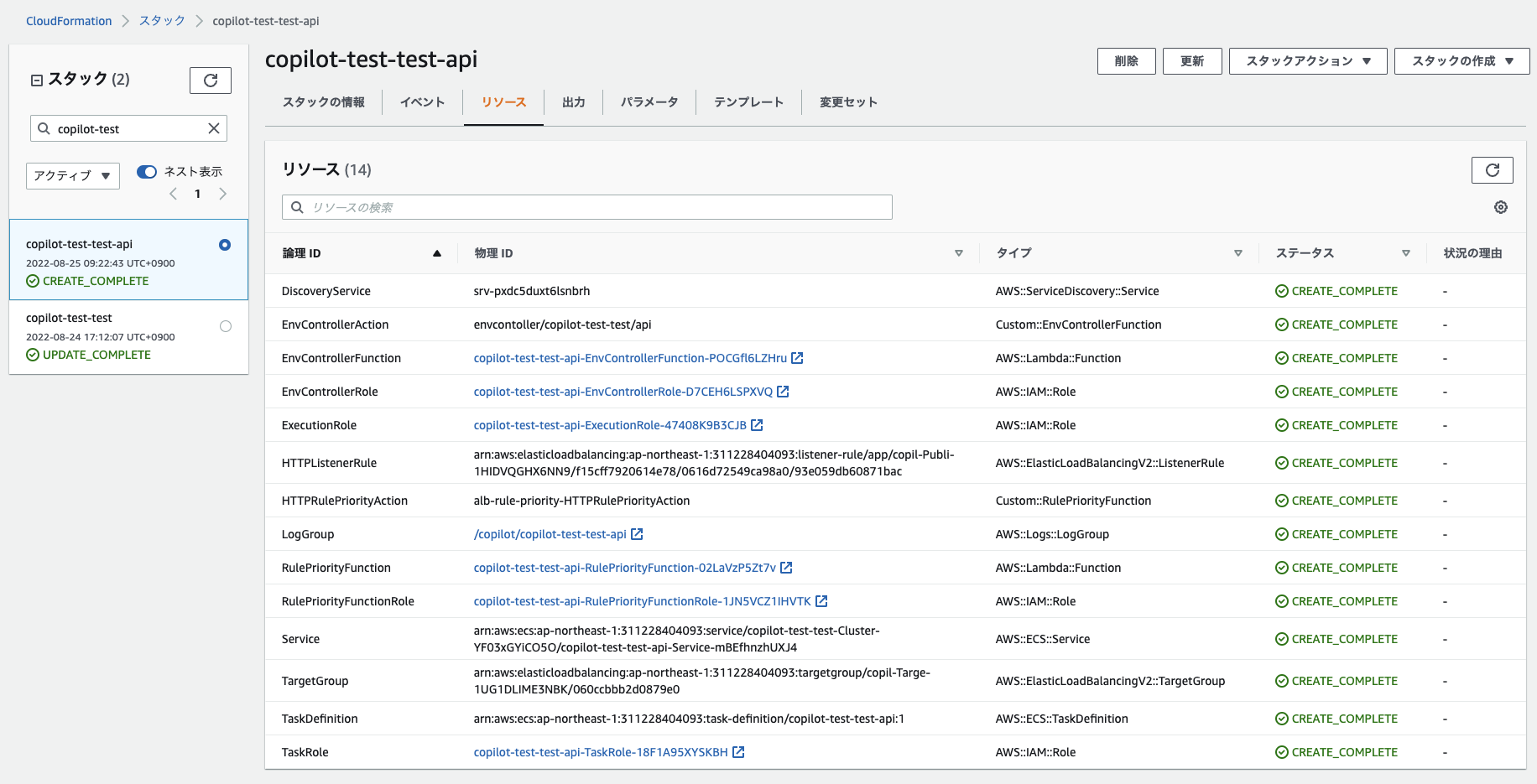The image size is (1537, 784).
Task: Open external link icon for TaskRole
Action: (x=738, y=752)
